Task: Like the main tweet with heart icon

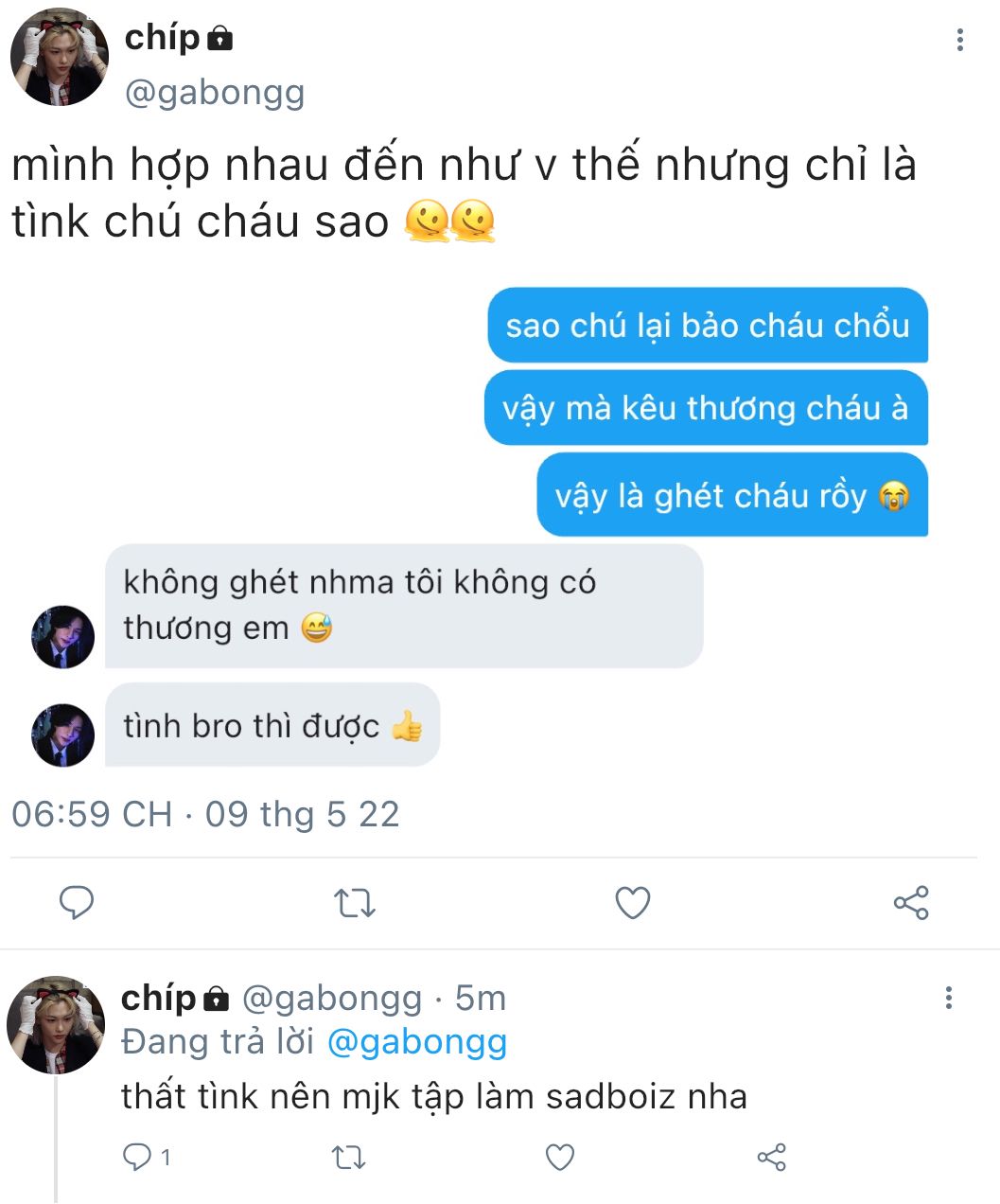Action: (x=633, y=903)
